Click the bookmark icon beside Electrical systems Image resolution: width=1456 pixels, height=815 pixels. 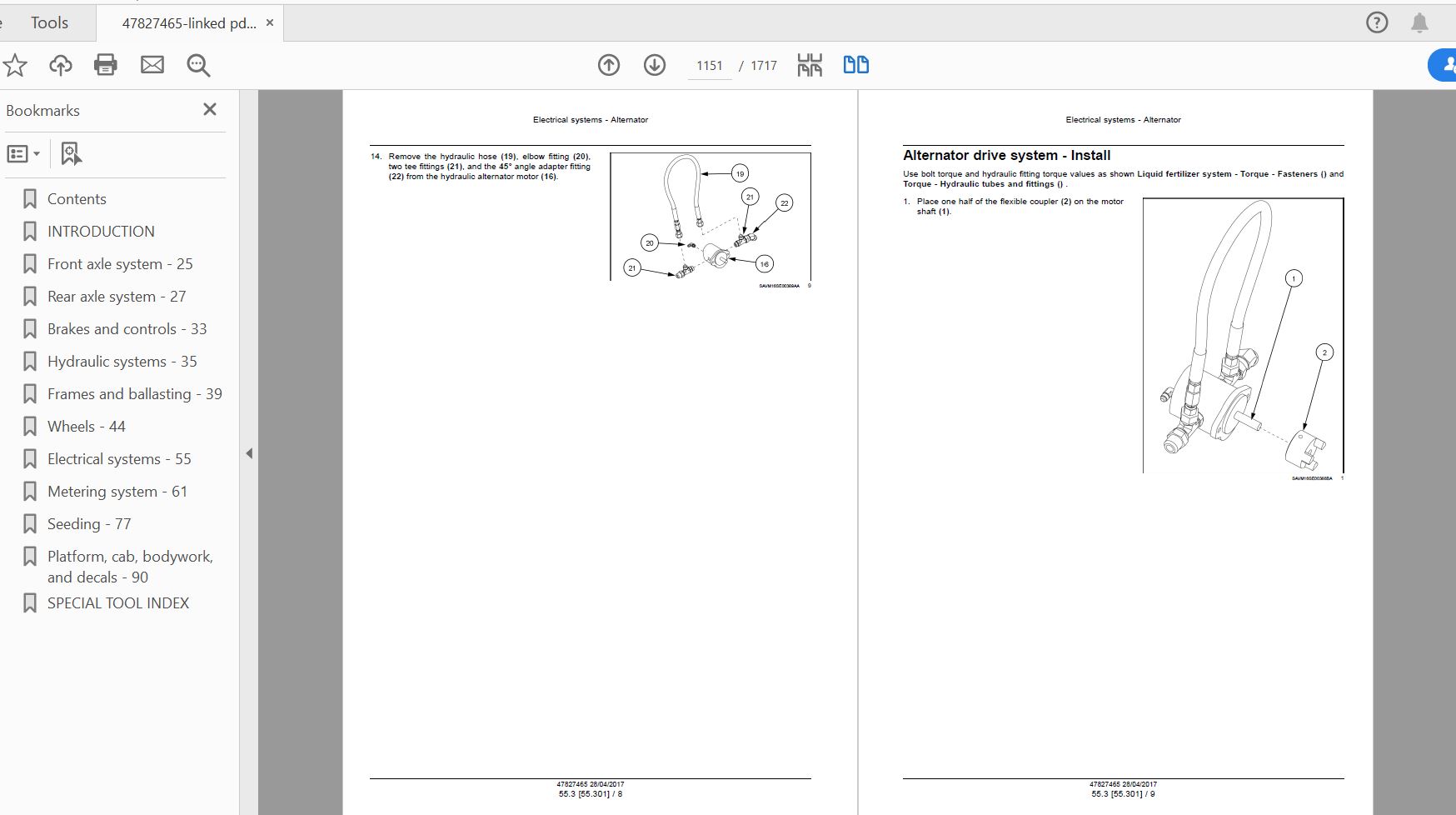pyautogui.click(x=30, y=458)
